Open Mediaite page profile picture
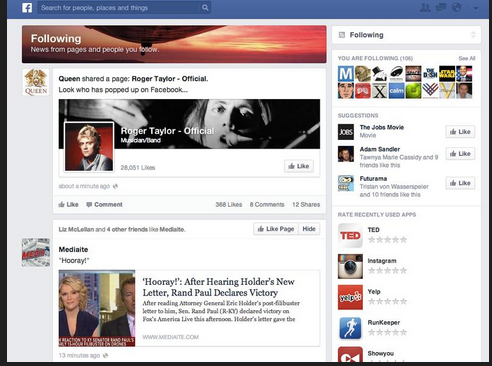This screenshot has height=366, width=492. pos(36,252)
